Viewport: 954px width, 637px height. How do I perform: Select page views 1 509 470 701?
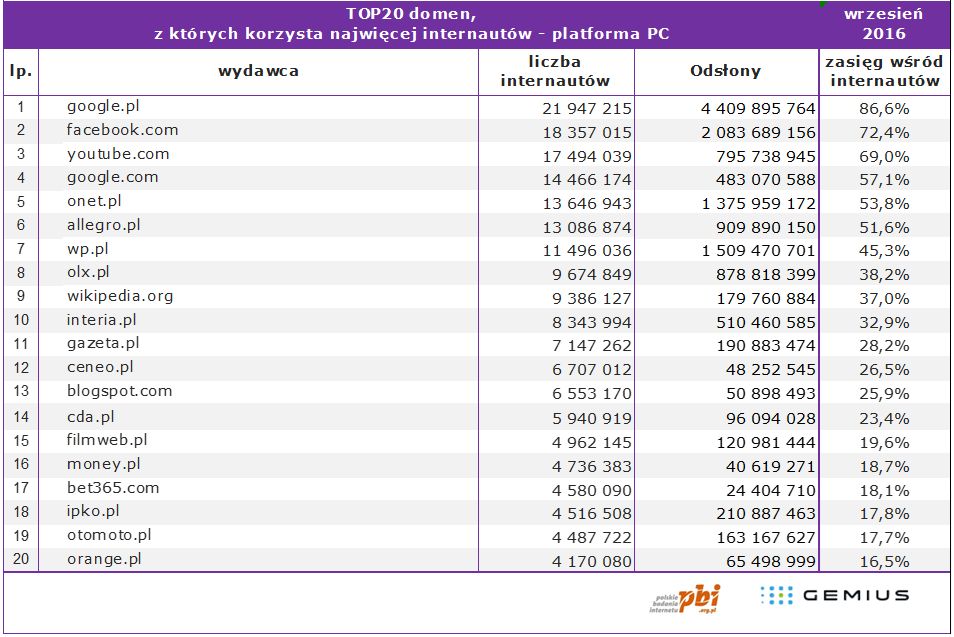(758, 251)
